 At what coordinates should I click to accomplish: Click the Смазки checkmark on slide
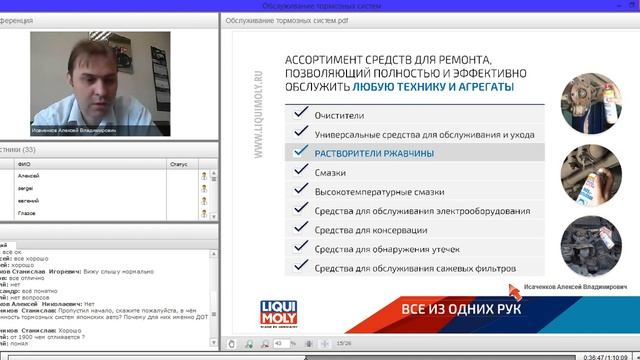click(301, 170)
